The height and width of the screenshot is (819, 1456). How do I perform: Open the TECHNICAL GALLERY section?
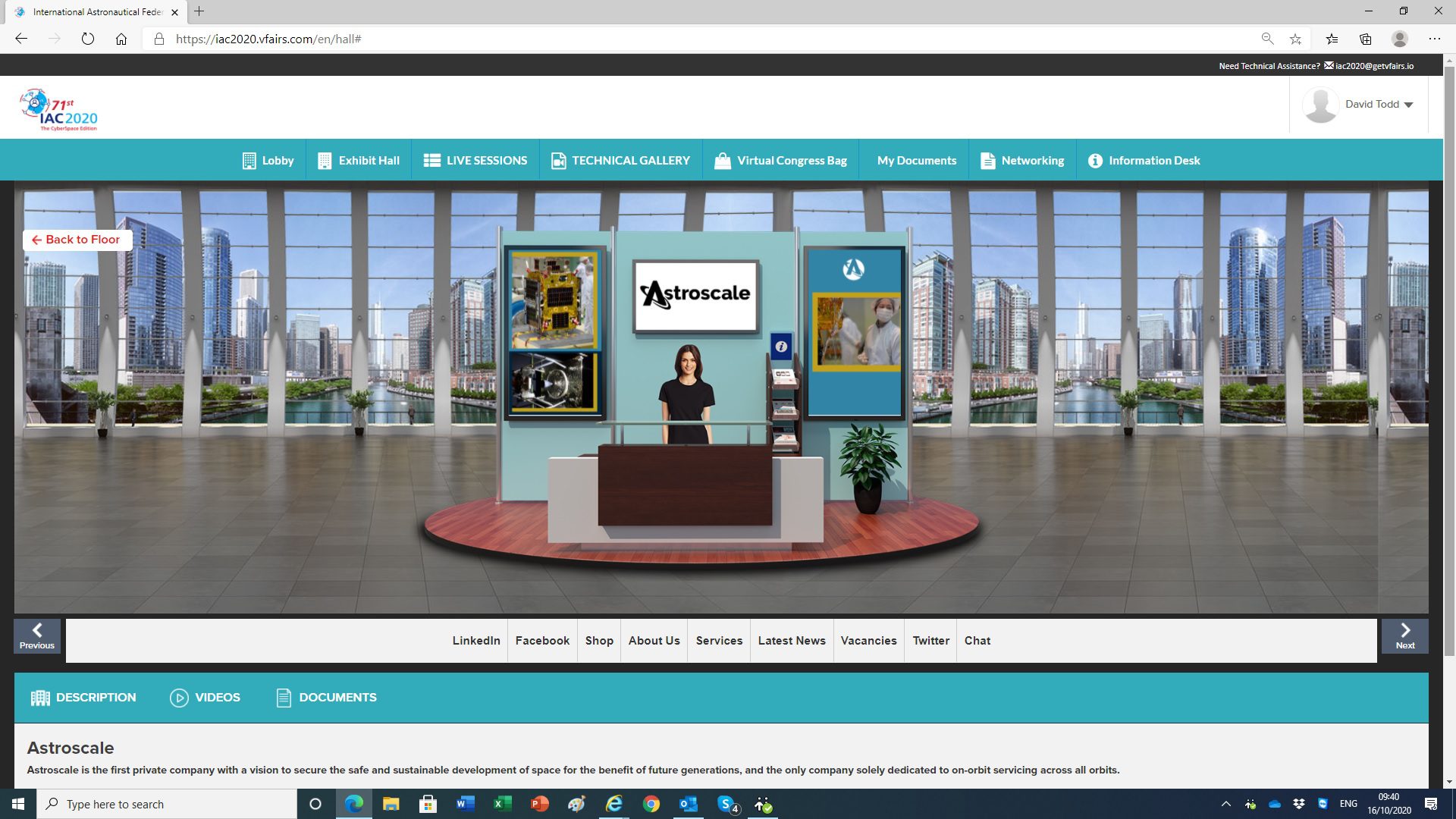tap(620, 160)
